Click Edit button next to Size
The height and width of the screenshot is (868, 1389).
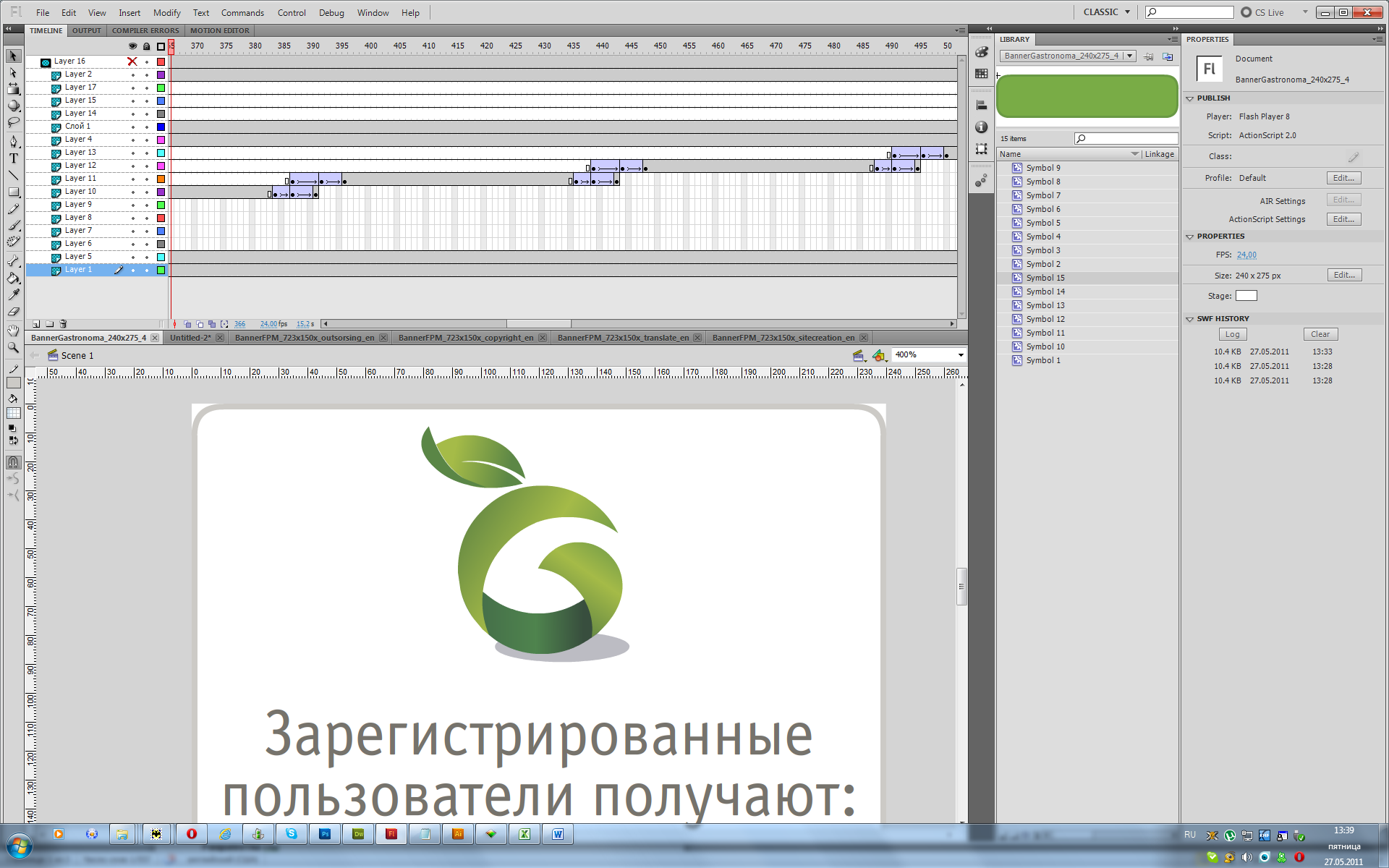[x=1343, y=275]
